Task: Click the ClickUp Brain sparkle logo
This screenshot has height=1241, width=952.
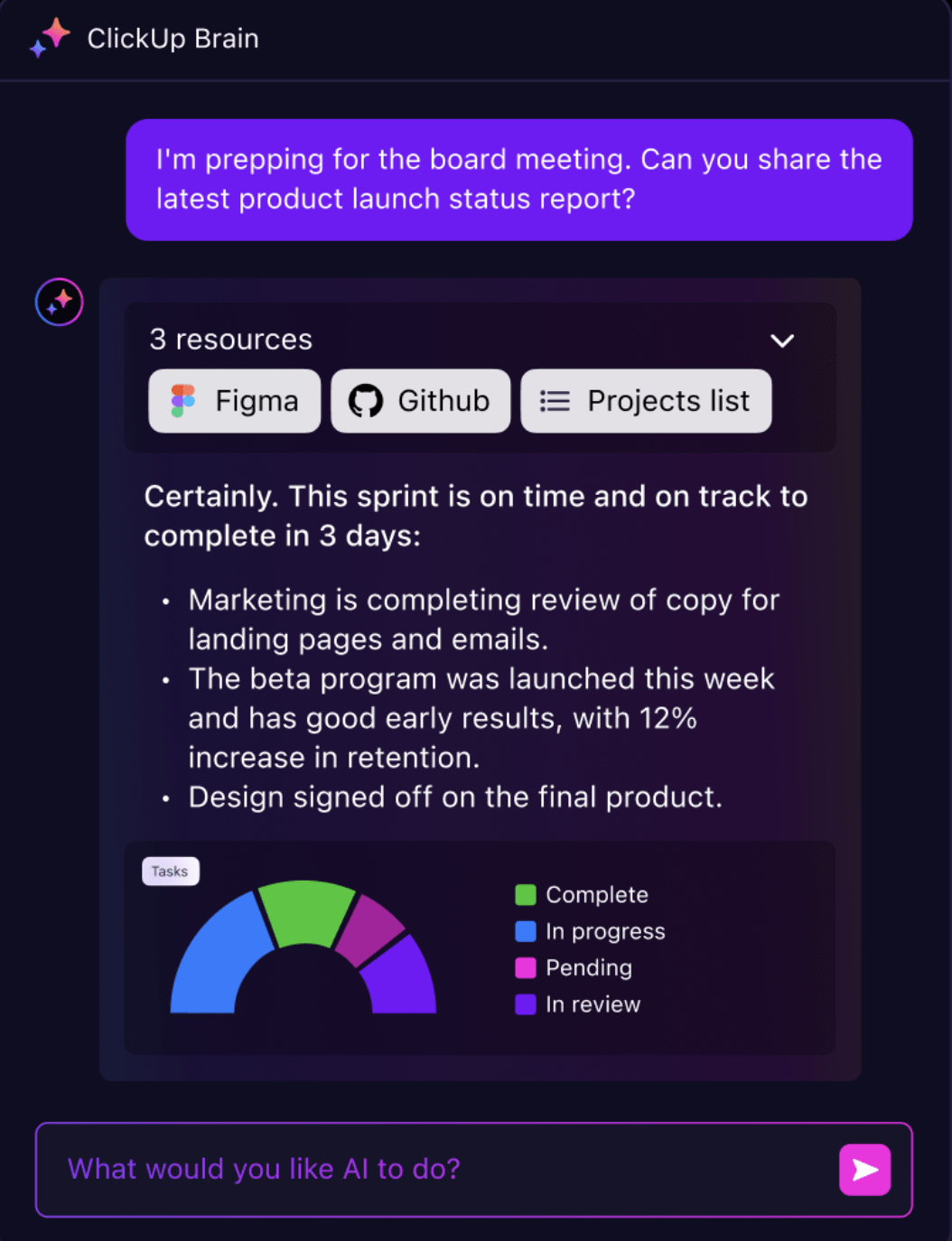Action: pyautogui.click(x=51, y=37)
